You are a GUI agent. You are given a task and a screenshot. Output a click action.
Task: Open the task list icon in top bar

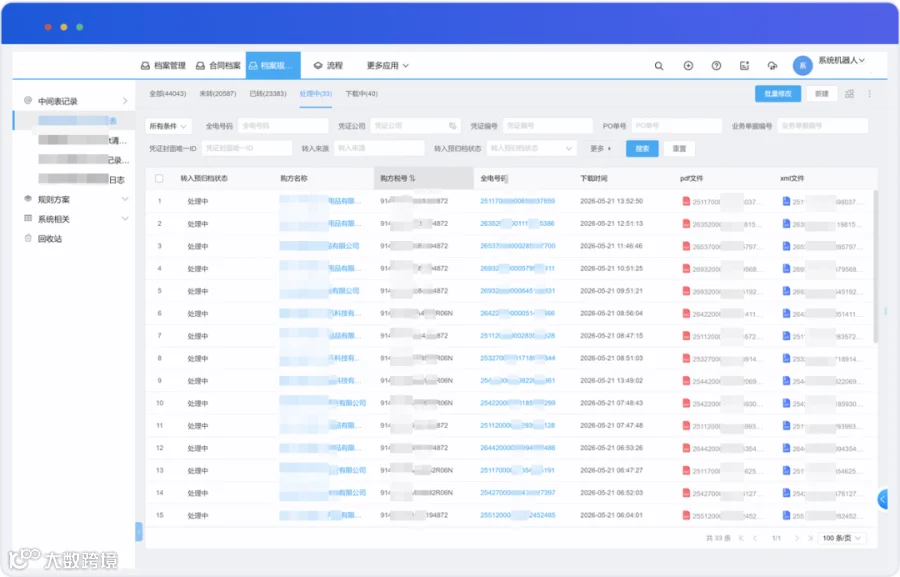[x=744, y=66]
